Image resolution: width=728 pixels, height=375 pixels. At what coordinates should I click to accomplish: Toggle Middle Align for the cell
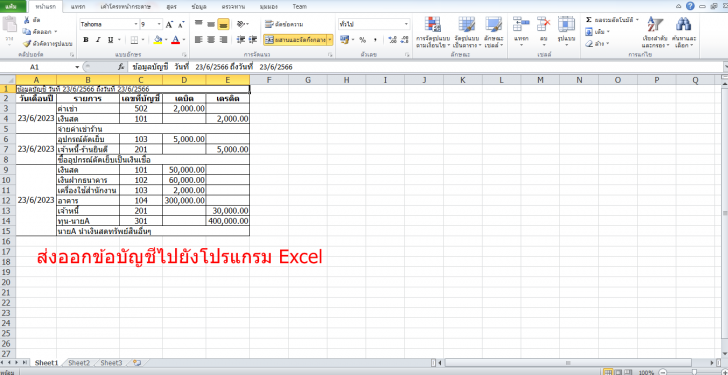211,24
